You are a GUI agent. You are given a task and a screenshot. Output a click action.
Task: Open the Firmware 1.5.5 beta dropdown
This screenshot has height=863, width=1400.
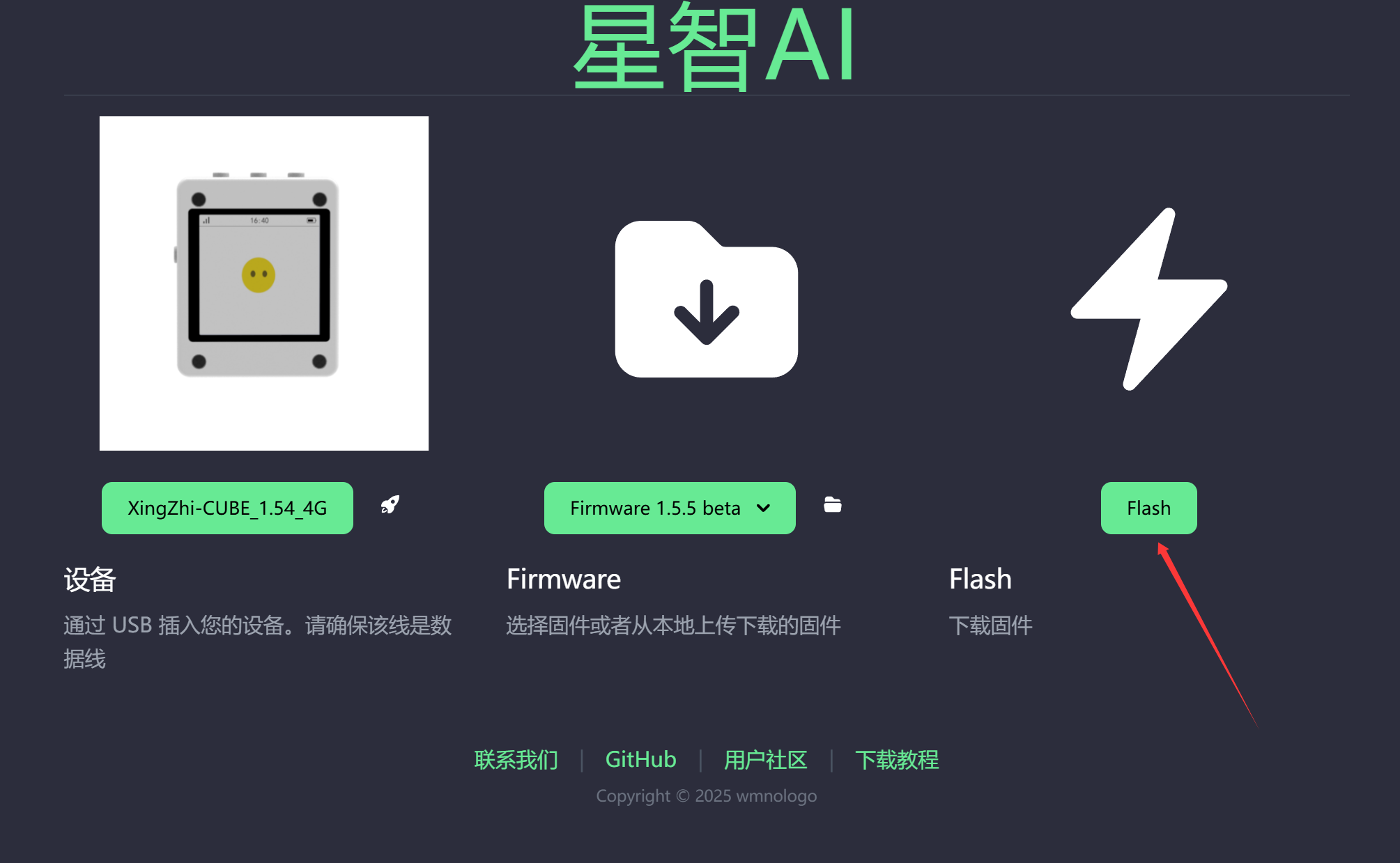(670, 508)
